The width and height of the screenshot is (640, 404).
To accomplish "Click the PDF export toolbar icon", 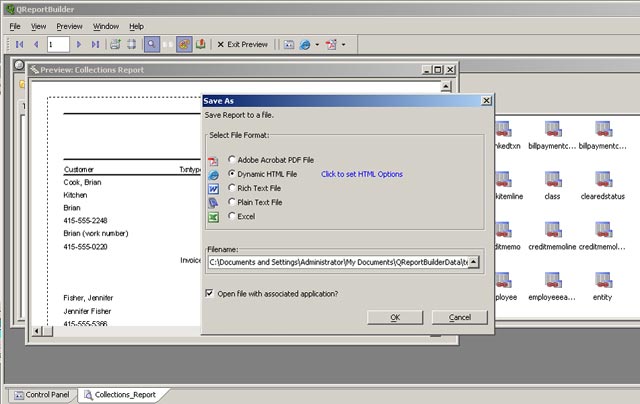I will click(331, 44).
